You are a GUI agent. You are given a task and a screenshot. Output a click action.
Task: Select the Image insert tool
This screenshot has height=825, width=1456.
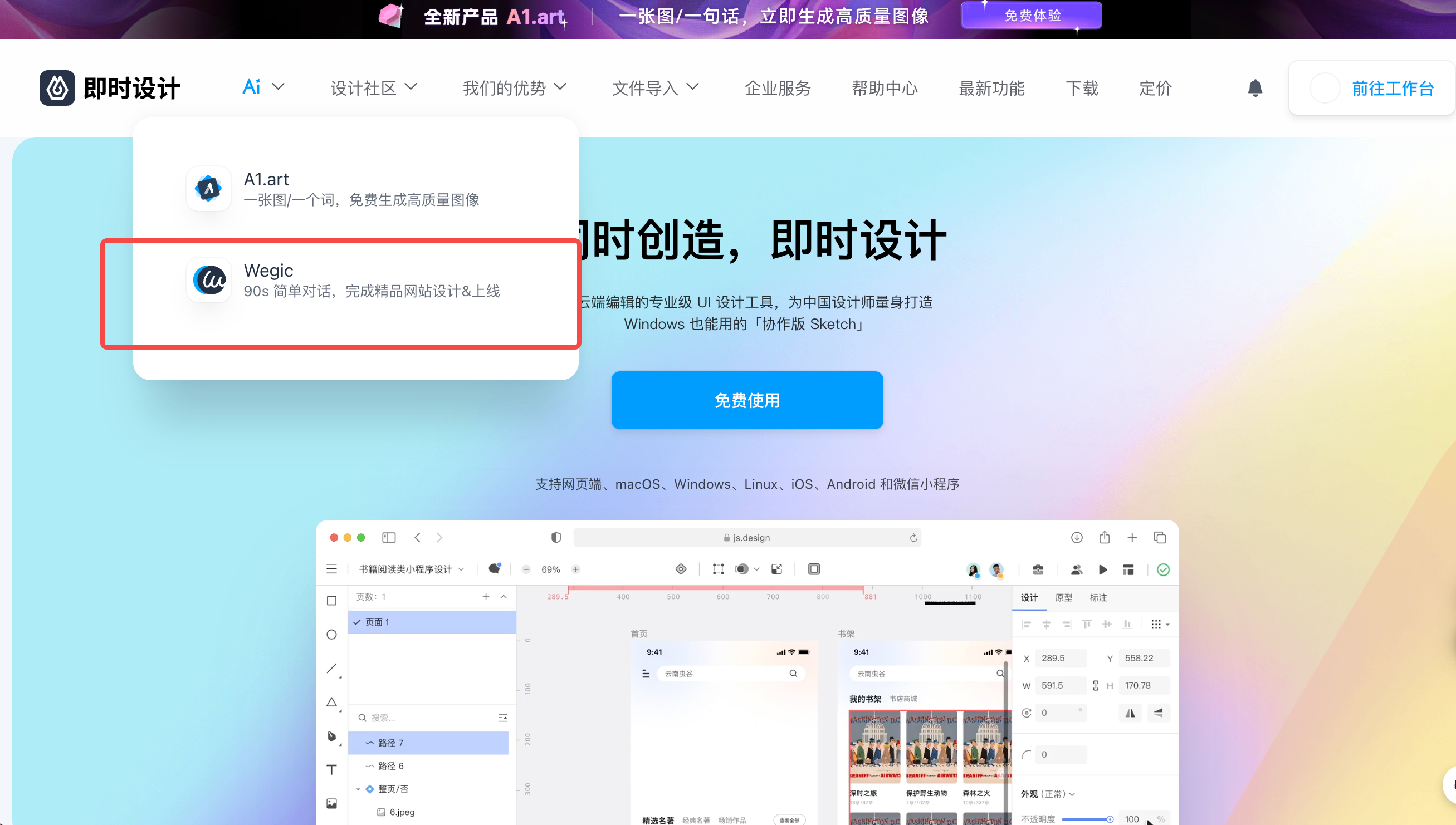click(x=331, y=803)
